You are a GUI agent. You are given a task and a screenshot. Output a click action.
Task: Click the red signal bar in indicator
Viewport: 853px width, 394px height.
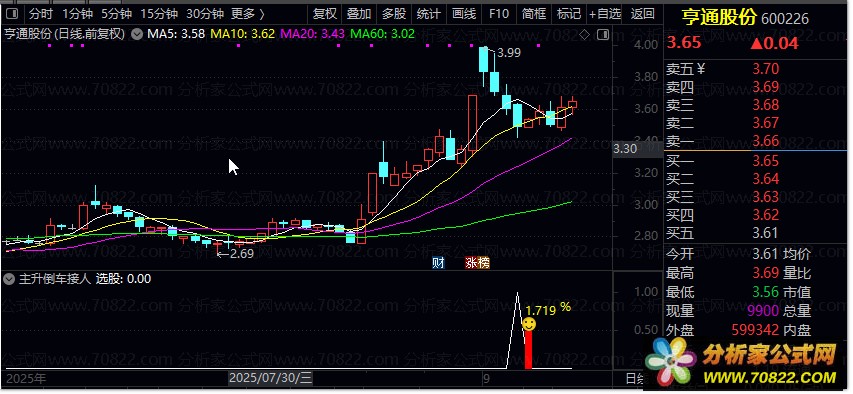(528, 349)
